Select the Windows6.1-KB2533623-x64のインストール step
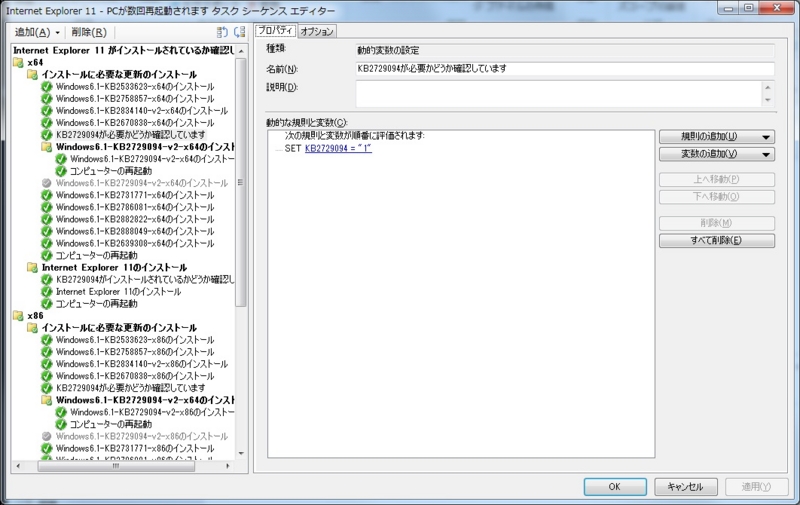Viewport: 800px width, 505px height. point(135,87)
